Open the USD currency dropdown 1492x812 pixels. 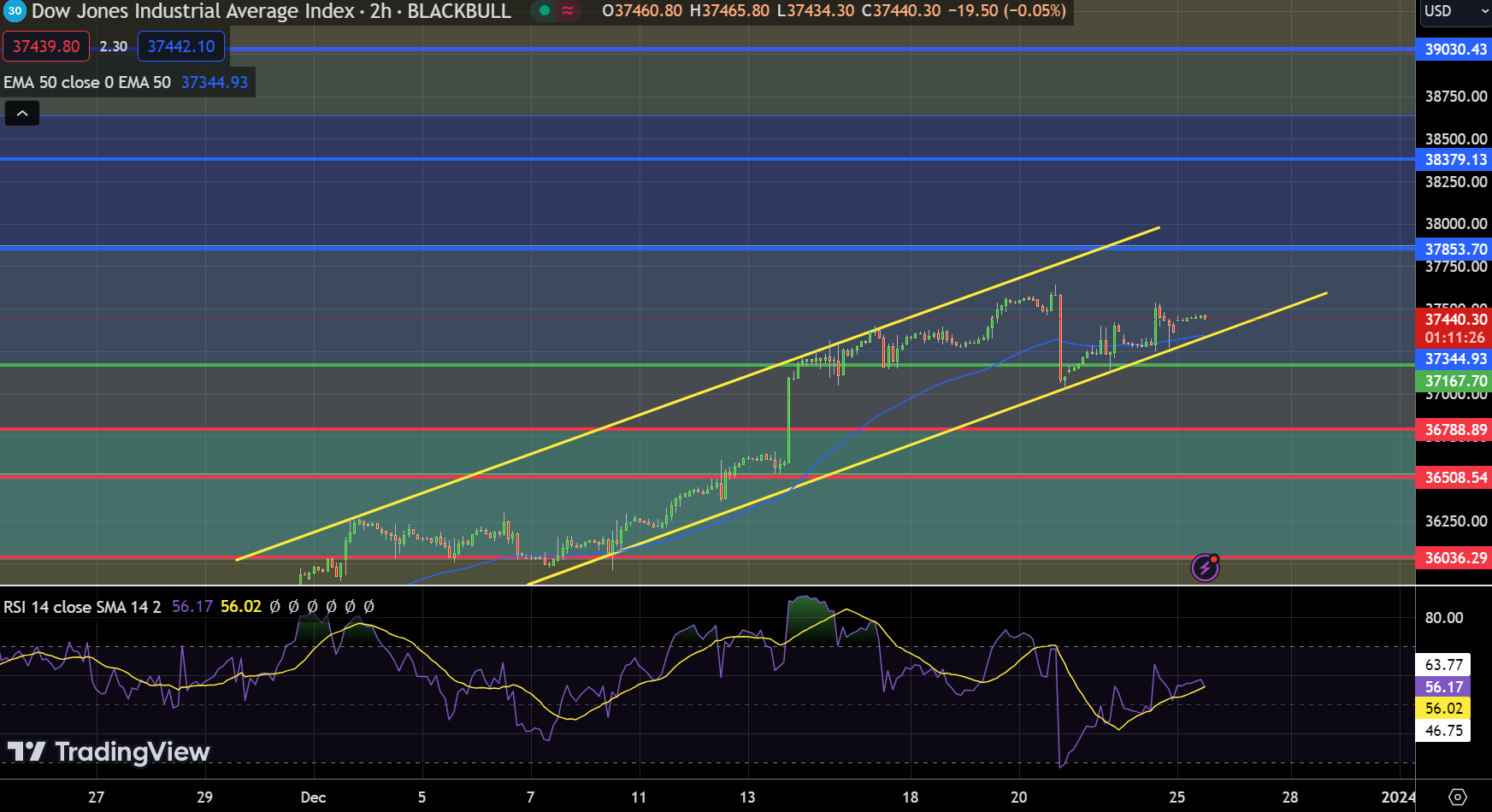tap(1454, 11)
